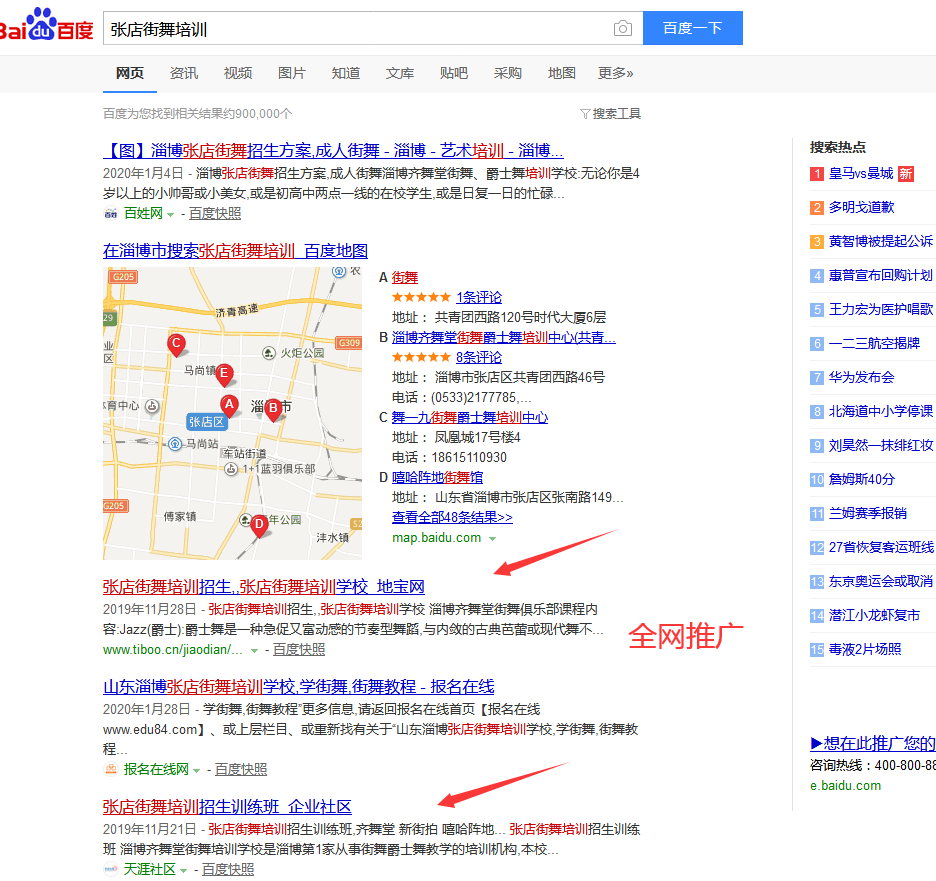Open hot search 华为发布会
Image resolution: width=936 pixels, height=881 pixels.
861,377
